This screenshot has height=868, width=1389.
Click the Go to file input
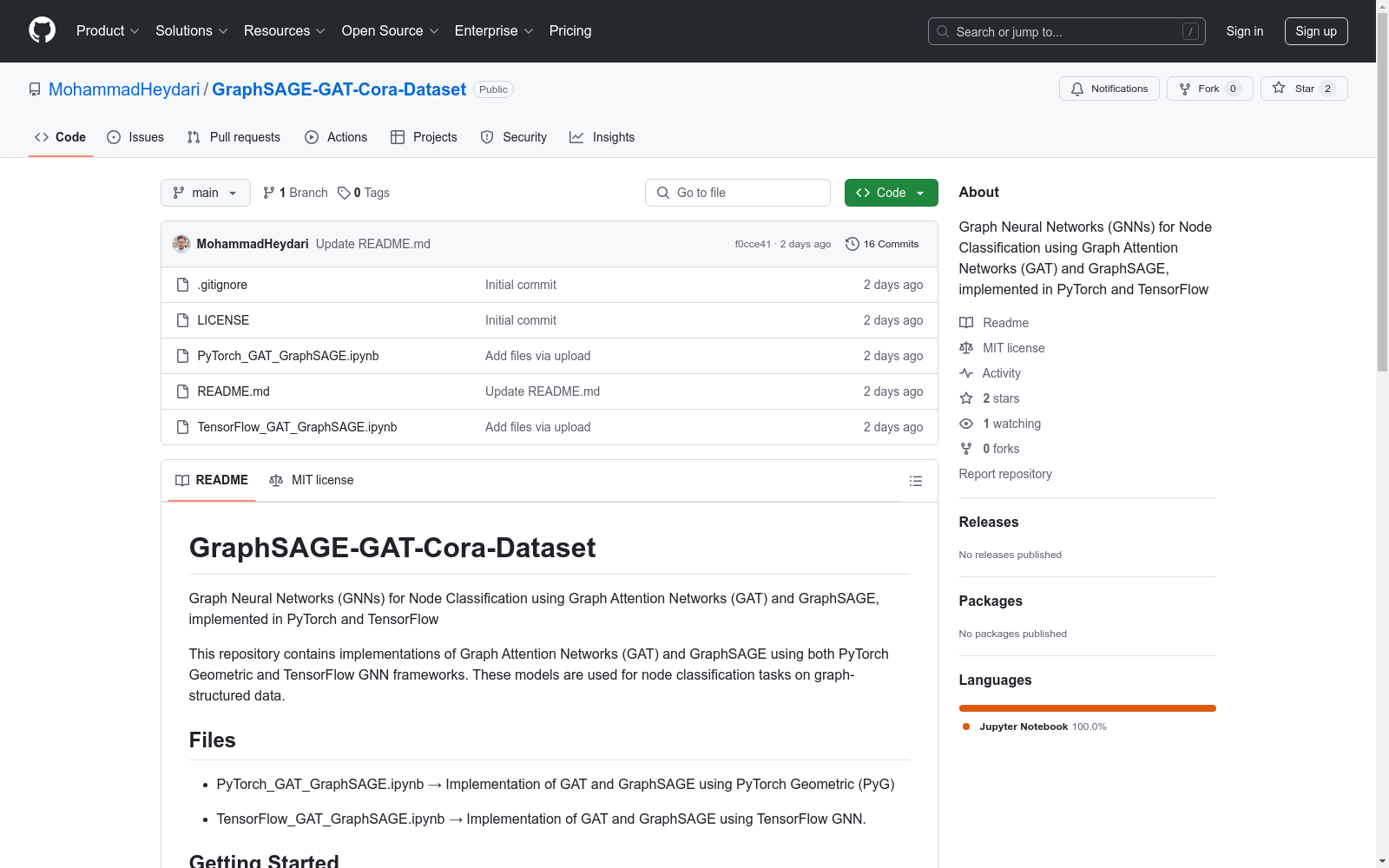(x=738, y=193)
